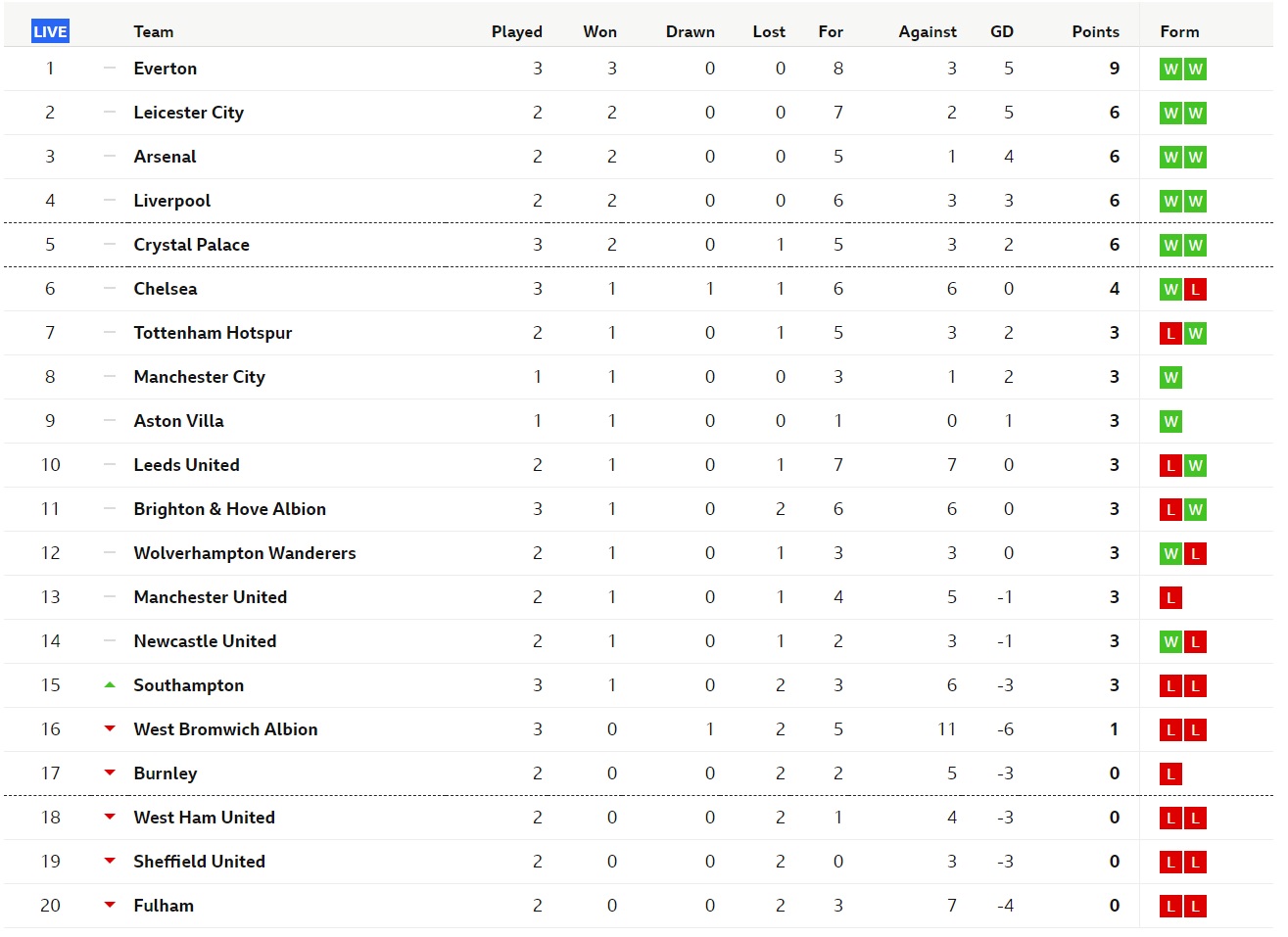Open the Everton team link
Image resolution: width=1288 pixels, height=937 pixels.
[x=166, y=69]
